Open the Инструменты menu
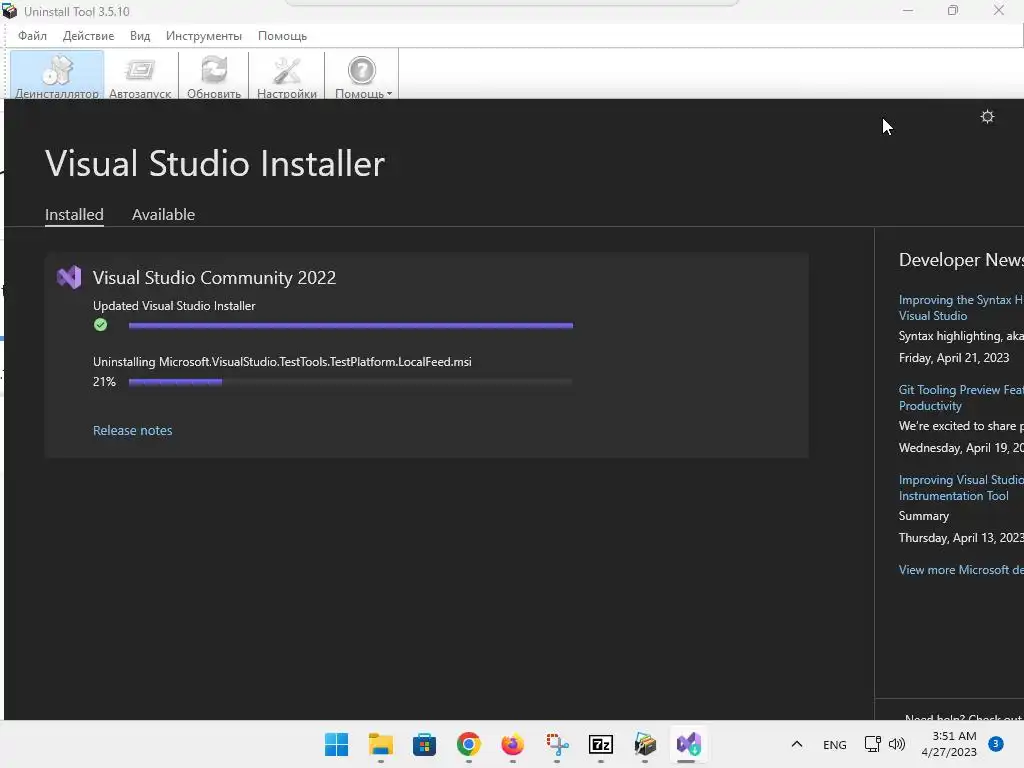The height and width of the screenshot is (768, 1024). coord(204,36)
